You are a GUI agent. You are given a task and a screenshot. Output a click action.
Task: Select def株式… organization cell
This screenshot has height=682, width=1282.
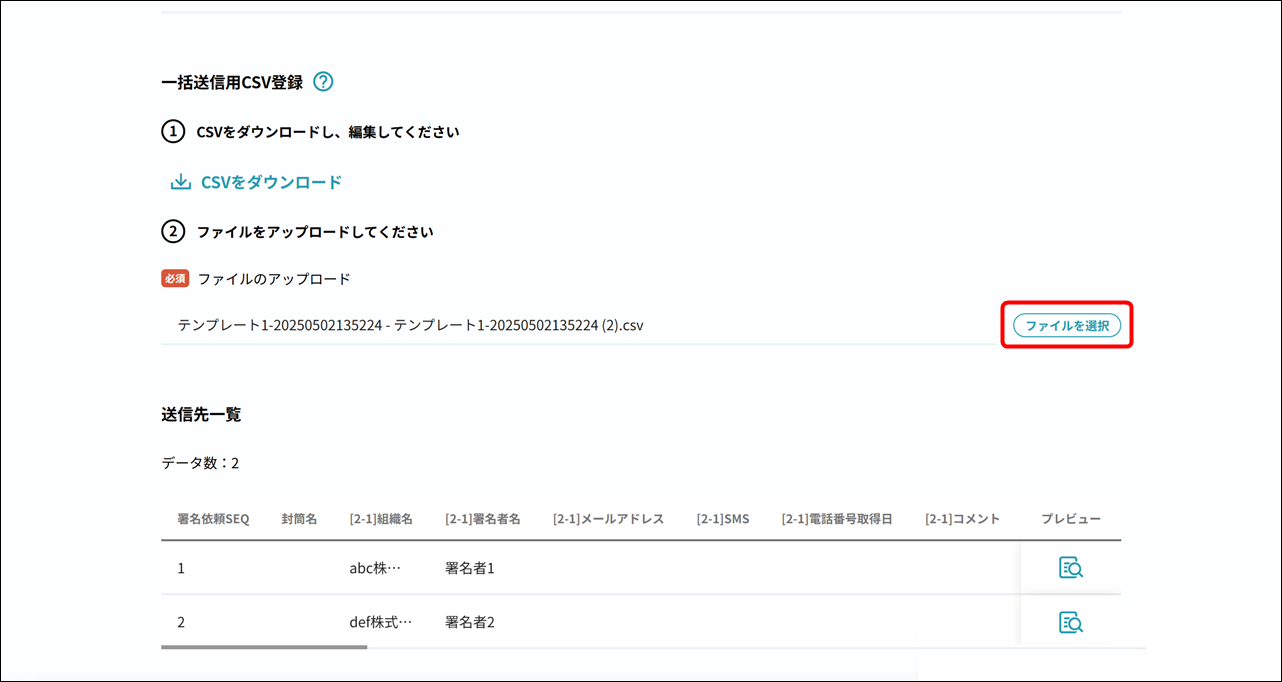381,622
